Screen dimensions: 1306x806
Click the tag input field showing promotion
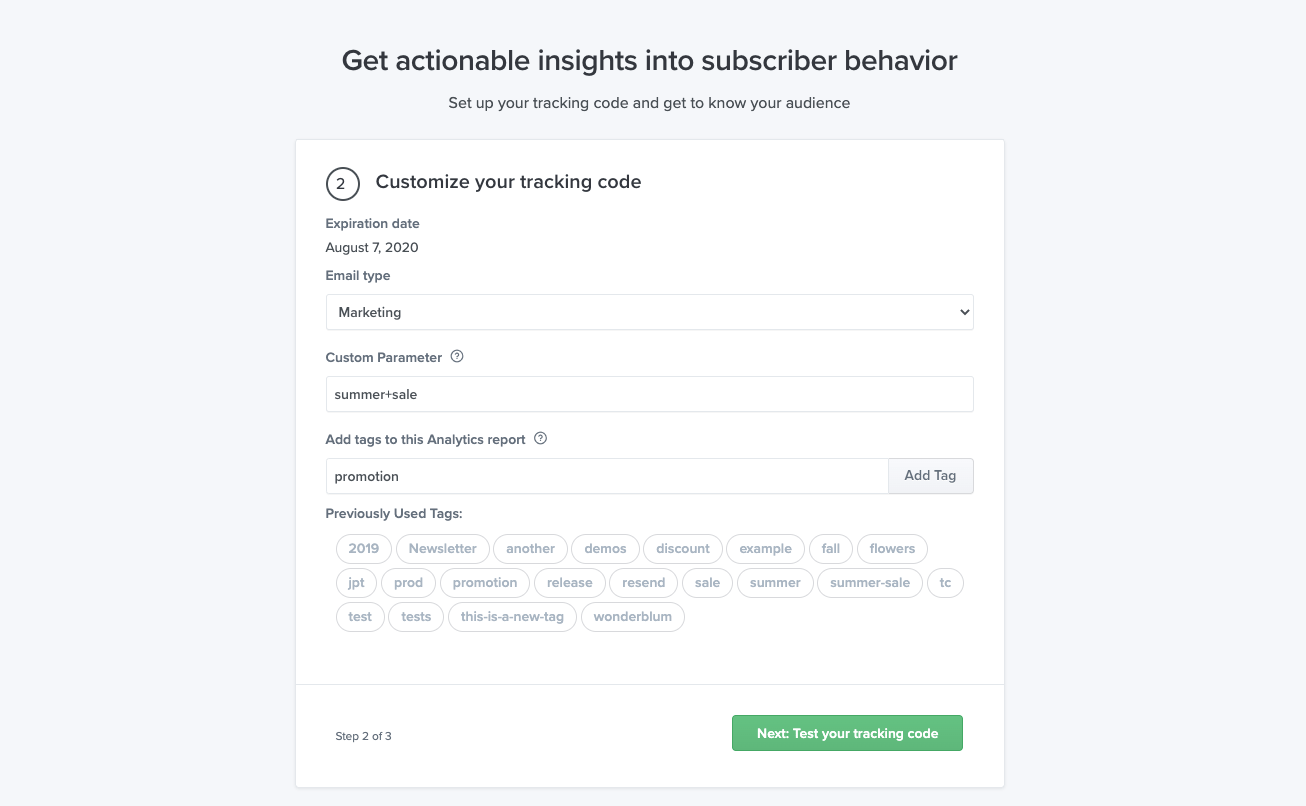[606, 476]
